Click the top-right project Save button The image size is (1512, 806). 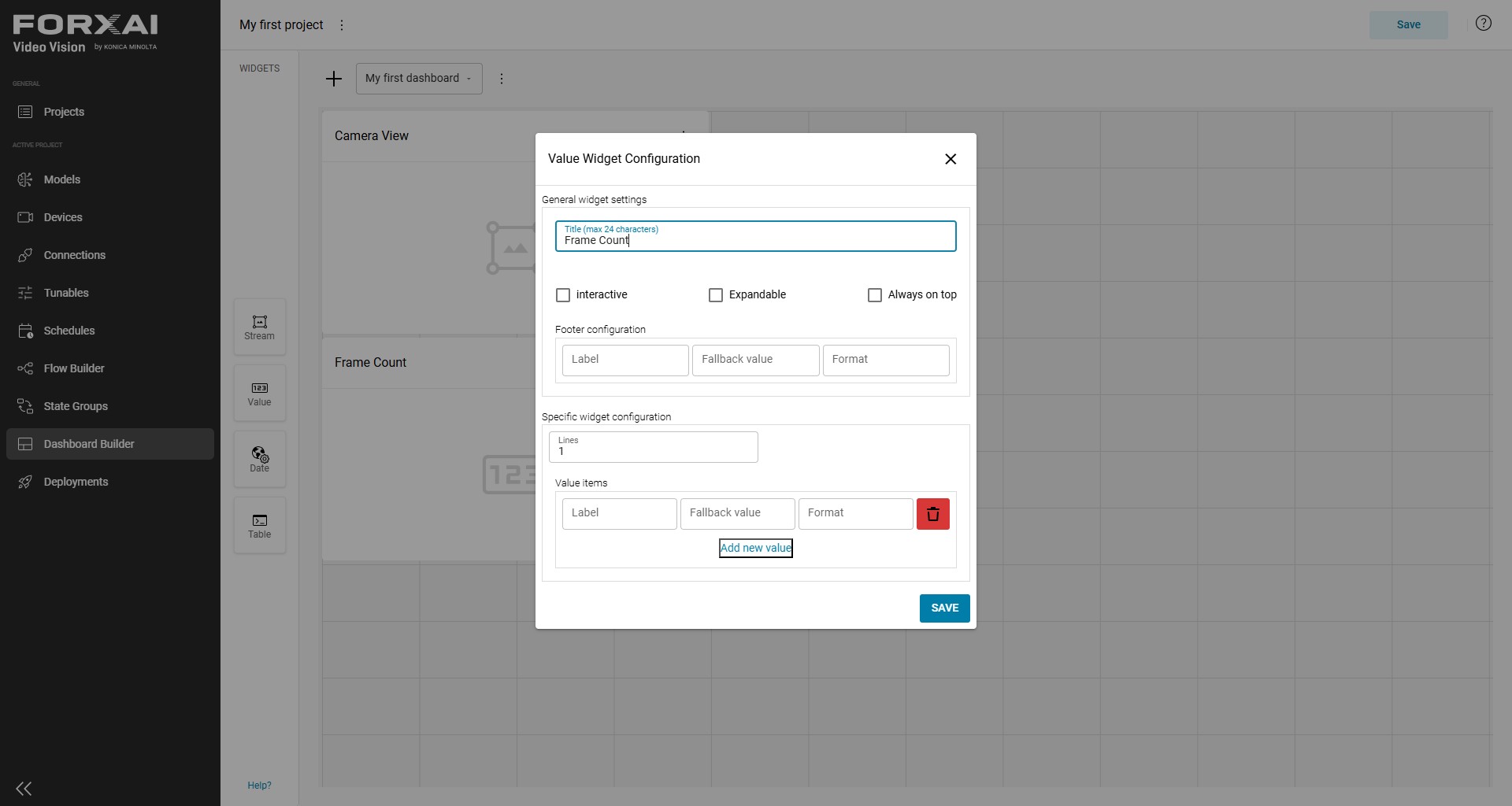(x=1409, y=25)
